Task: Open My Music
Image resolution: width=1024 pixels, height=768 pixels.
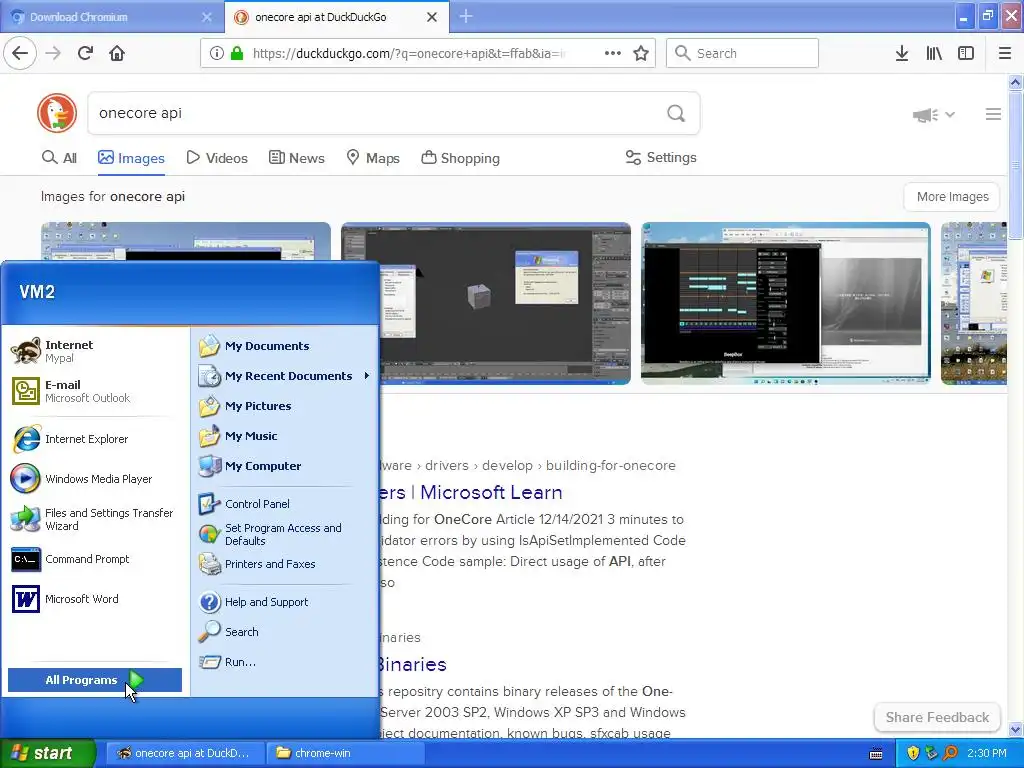Action: coord(285,436)
